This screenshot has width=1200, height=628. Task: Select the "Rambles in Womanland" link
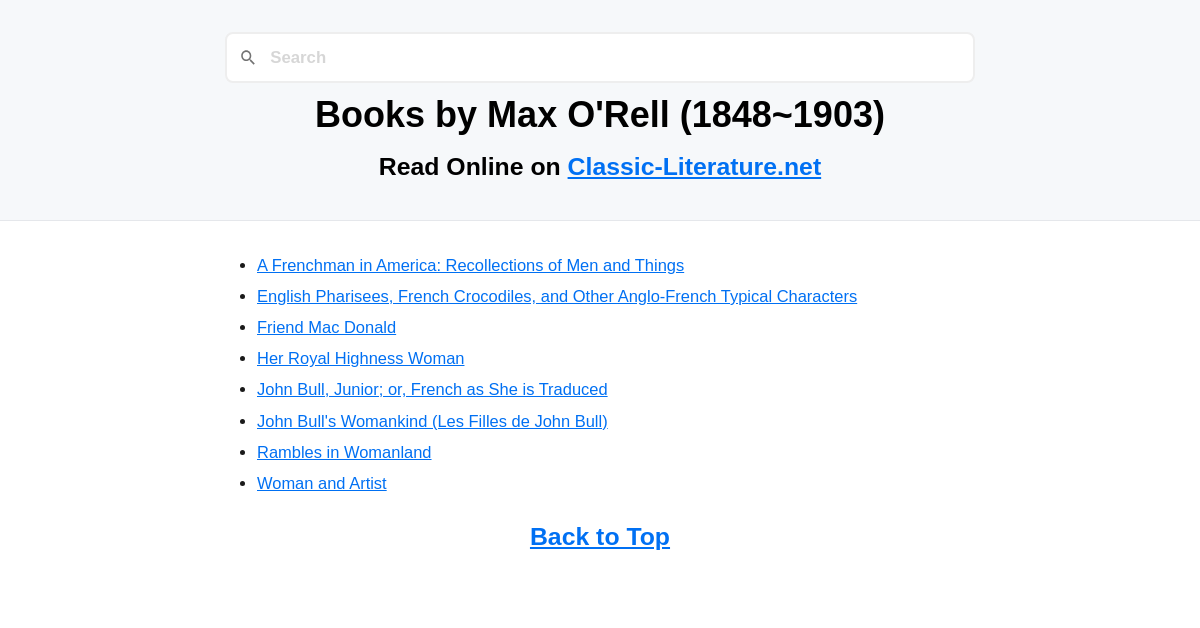click(344, 452)
